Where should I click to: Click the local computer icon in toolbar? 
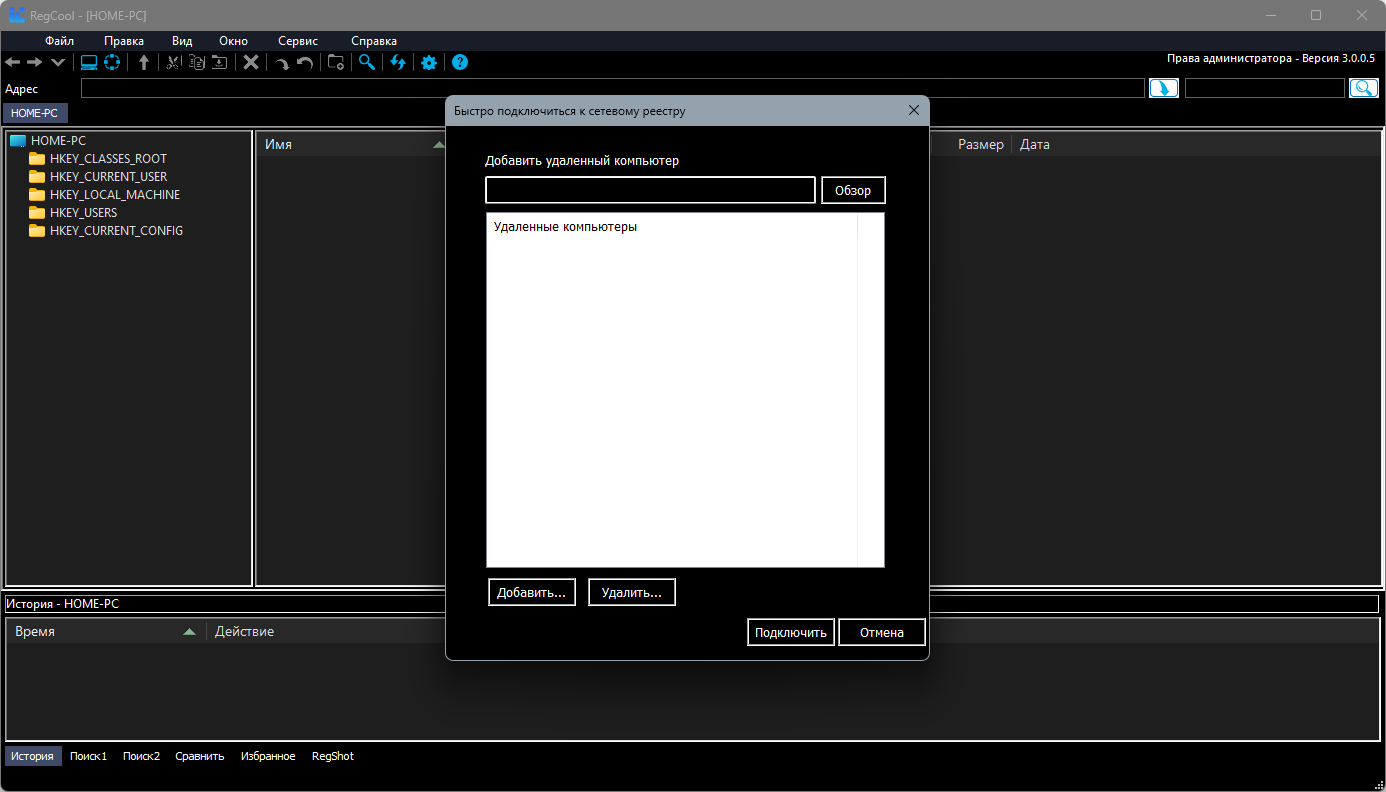click(89, 62)
